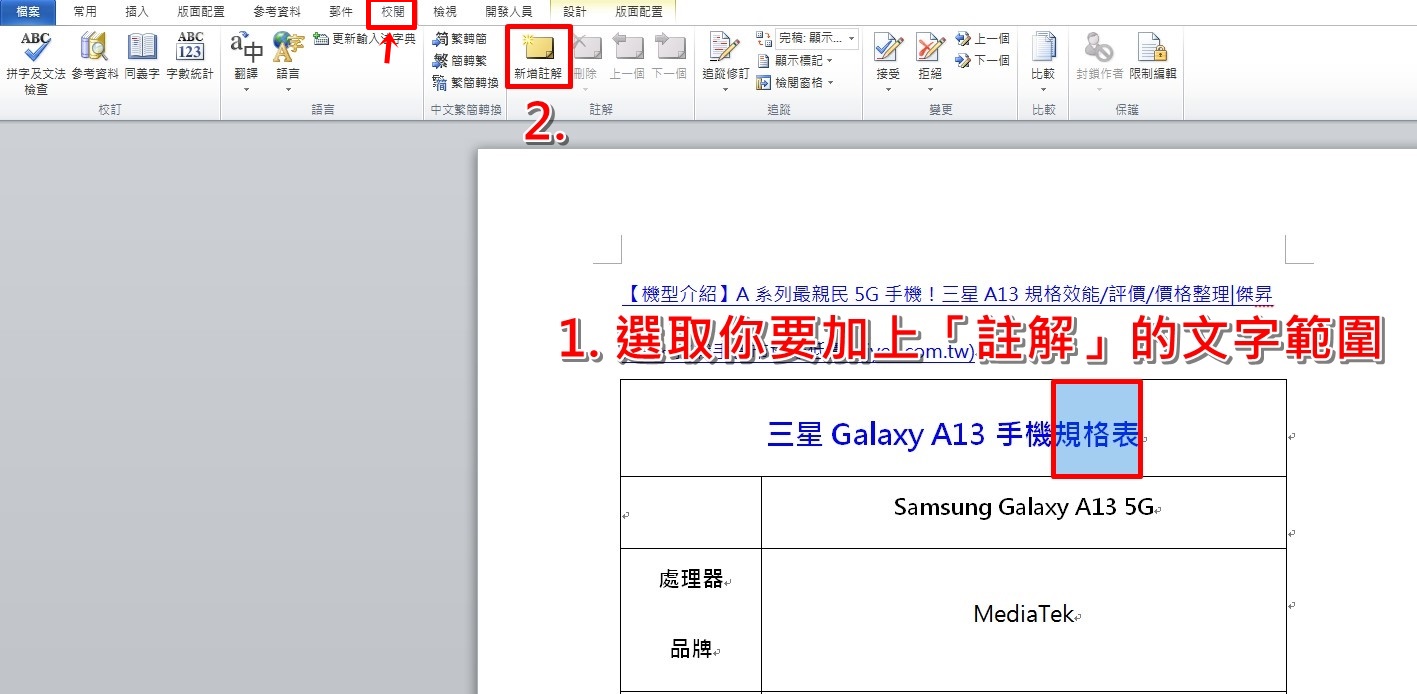Jump to 下一個 next change
The height and width of the screenshot is (694, 1417).
(982, 61)
